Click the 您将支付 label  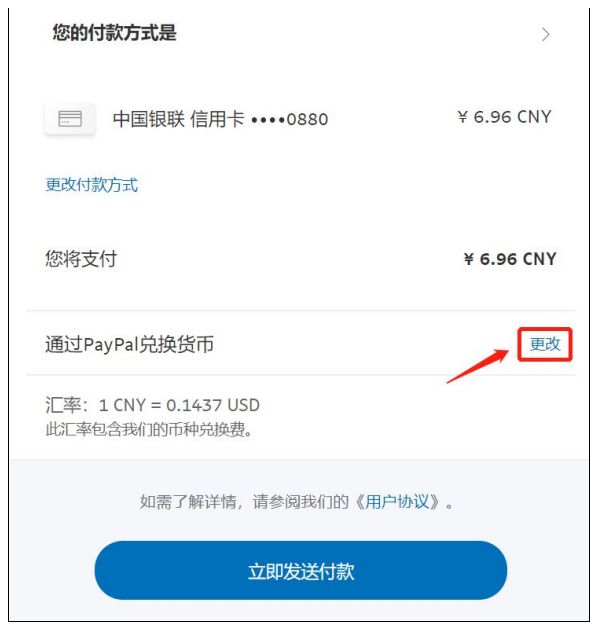[x=81, y=259]
